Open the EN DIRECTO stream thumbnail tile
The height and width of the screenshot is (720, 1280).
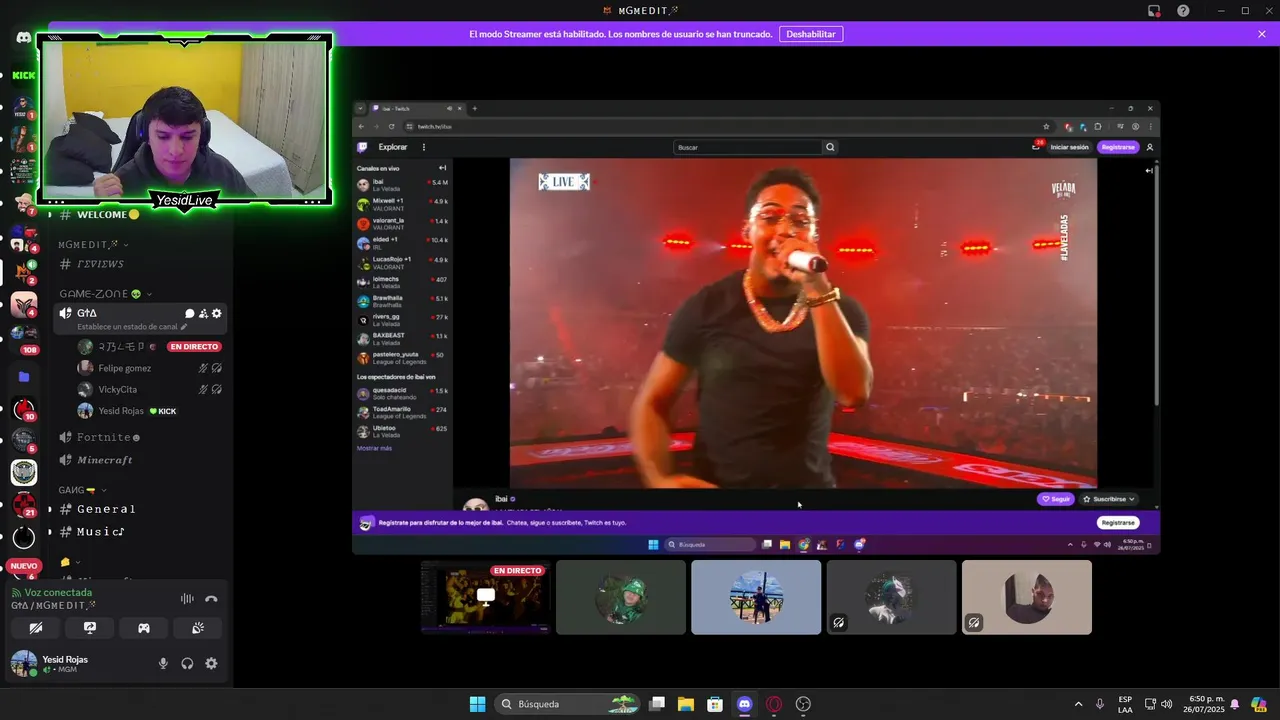[486, 597]
